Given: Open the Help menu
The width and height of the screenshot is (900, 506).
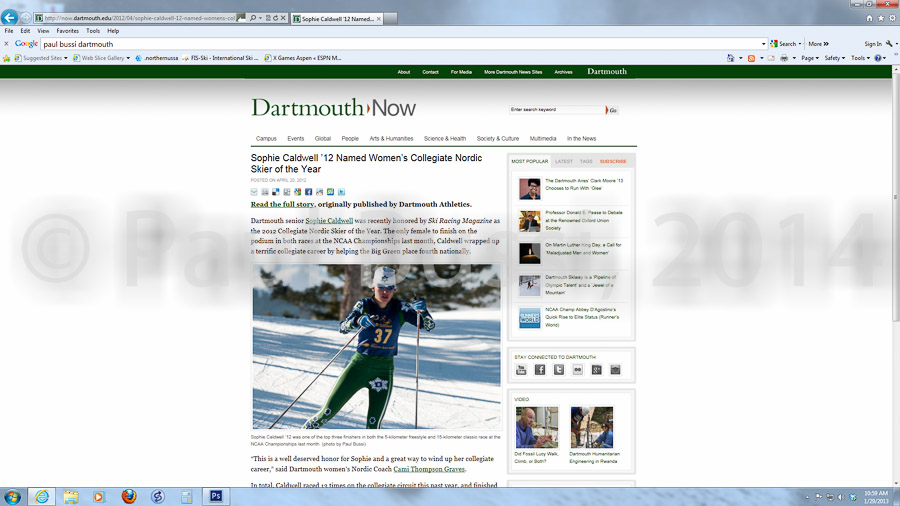Looking at the screenshot, I should [x=113, y=31].
